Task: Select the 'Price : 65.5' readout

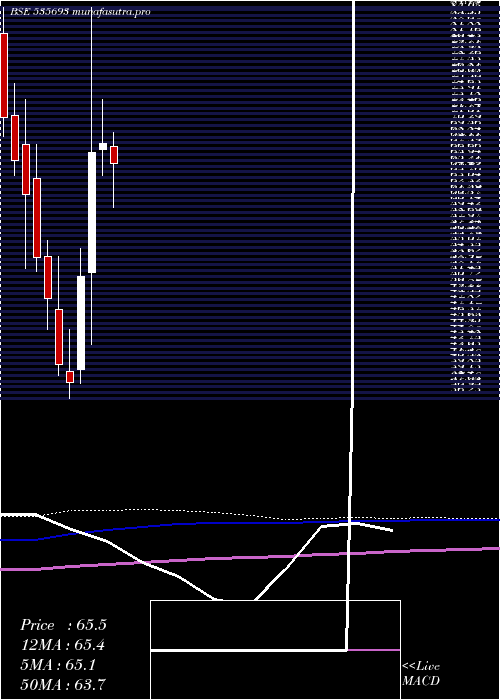Action: (63, 625)
